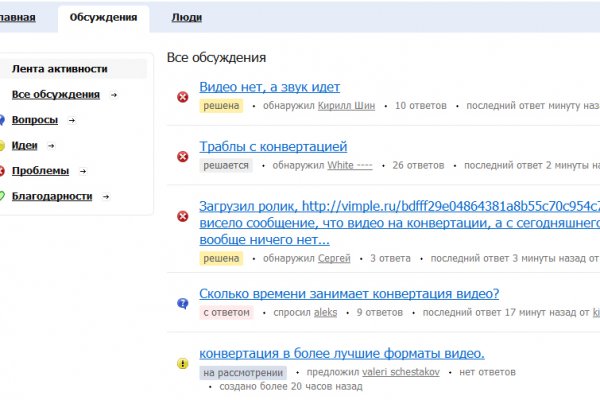600x400 pixels.
Task: Open the topic "Траблы с конвертацией"
Action: click(273, 146)
